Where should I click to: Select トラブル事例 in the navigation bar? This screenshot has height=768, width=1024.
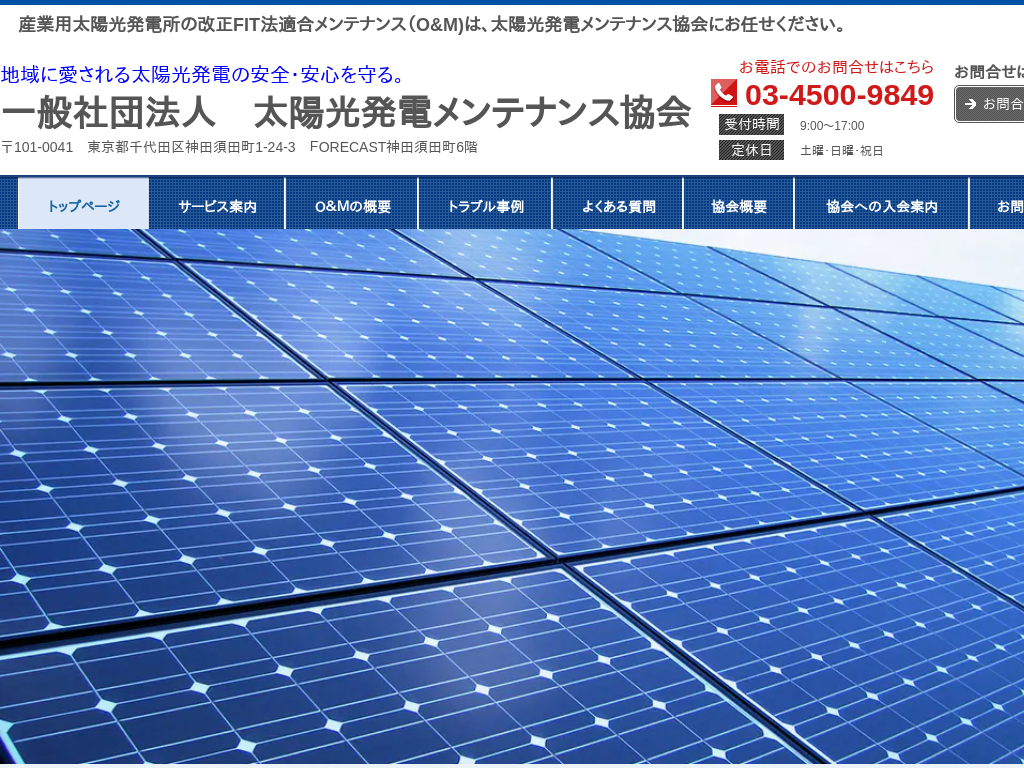(485, 206)
